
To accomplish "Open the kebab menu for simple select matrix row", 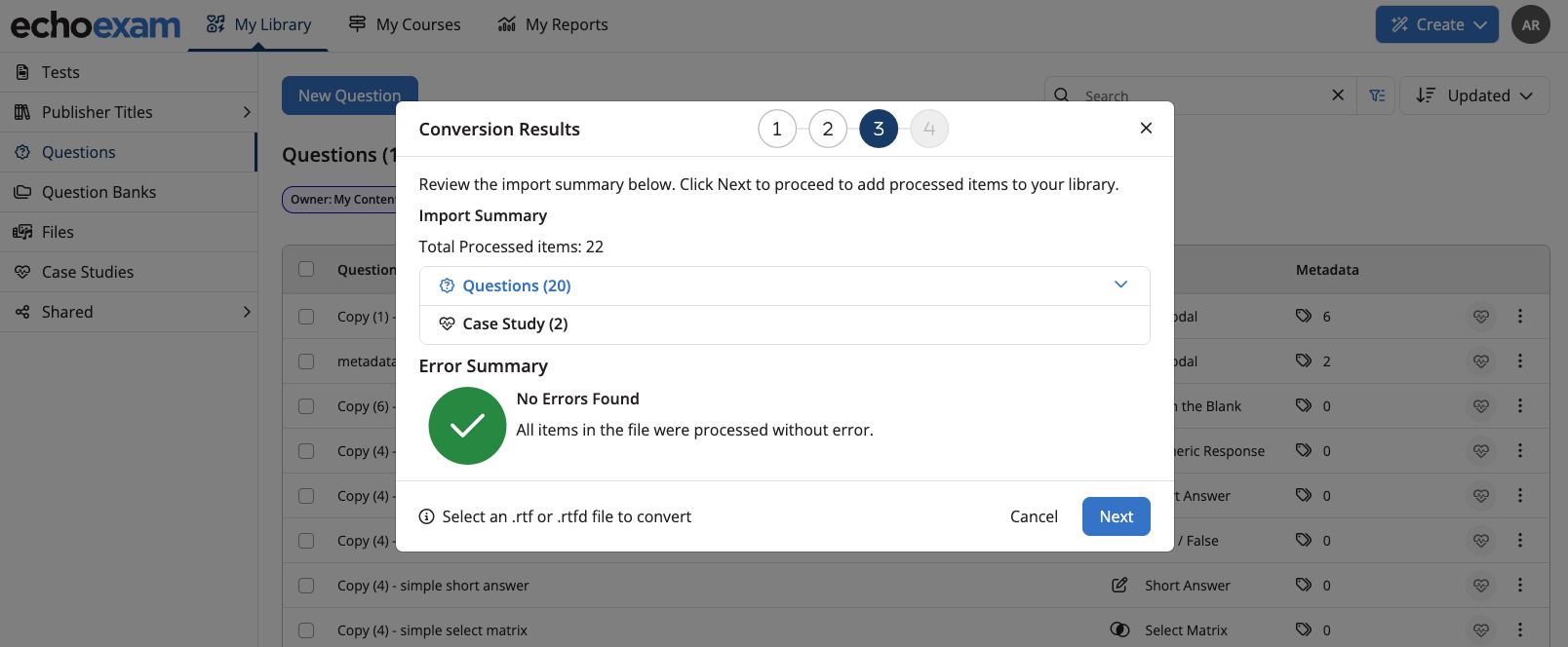I will click(x=1519, y=629).
